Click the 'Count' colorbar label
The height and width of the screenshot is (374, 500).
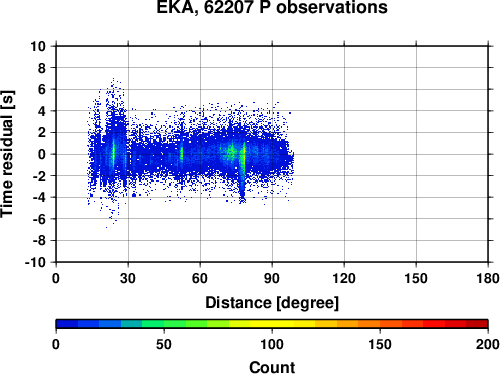(x=272, y=367)
